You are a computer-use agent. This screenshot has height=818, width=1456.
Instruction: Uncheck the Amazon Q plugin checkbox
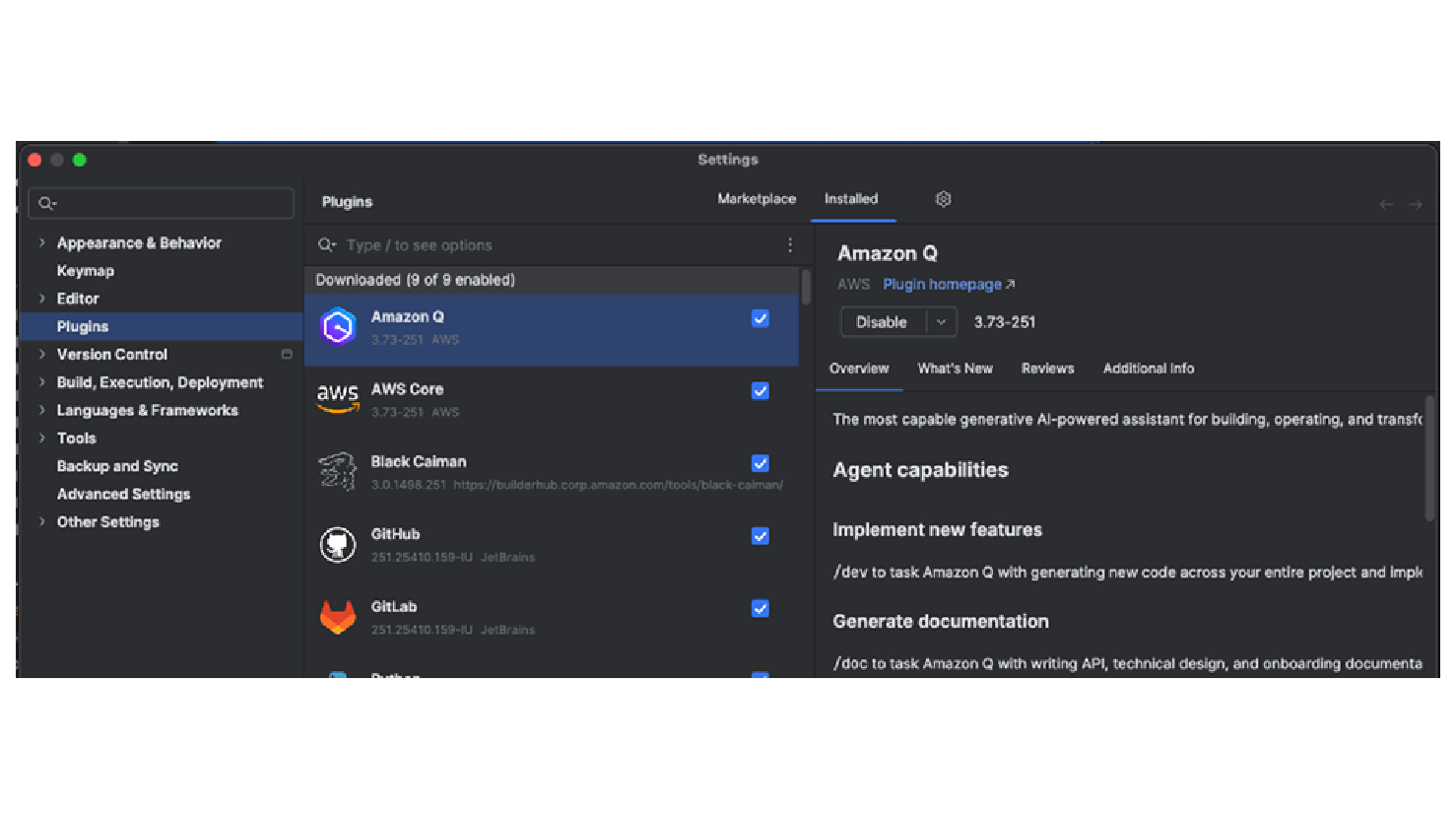760,318
